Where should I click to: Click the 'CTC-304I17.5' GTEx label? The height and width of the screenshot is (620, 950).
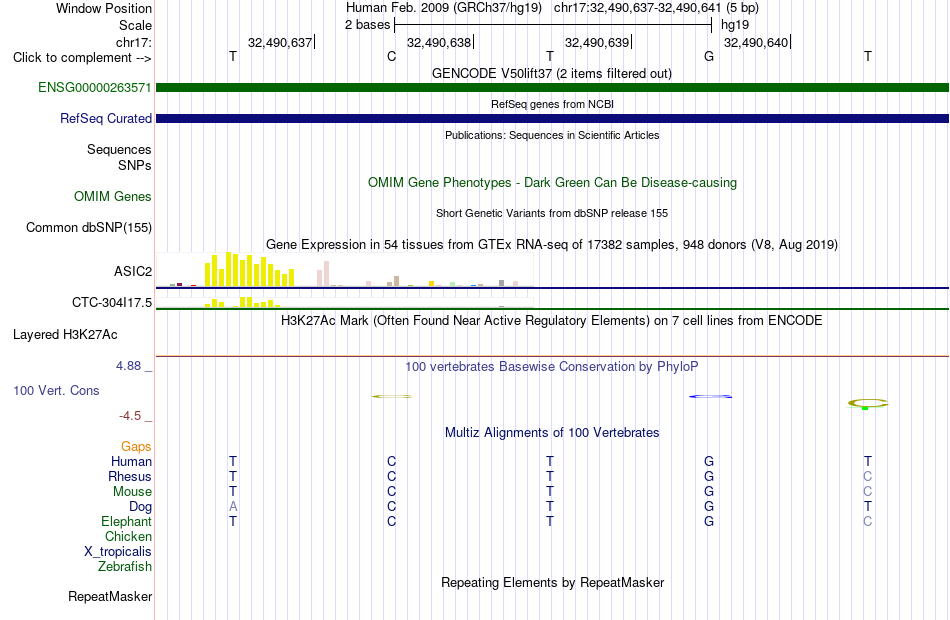click(x=112, y=302)
